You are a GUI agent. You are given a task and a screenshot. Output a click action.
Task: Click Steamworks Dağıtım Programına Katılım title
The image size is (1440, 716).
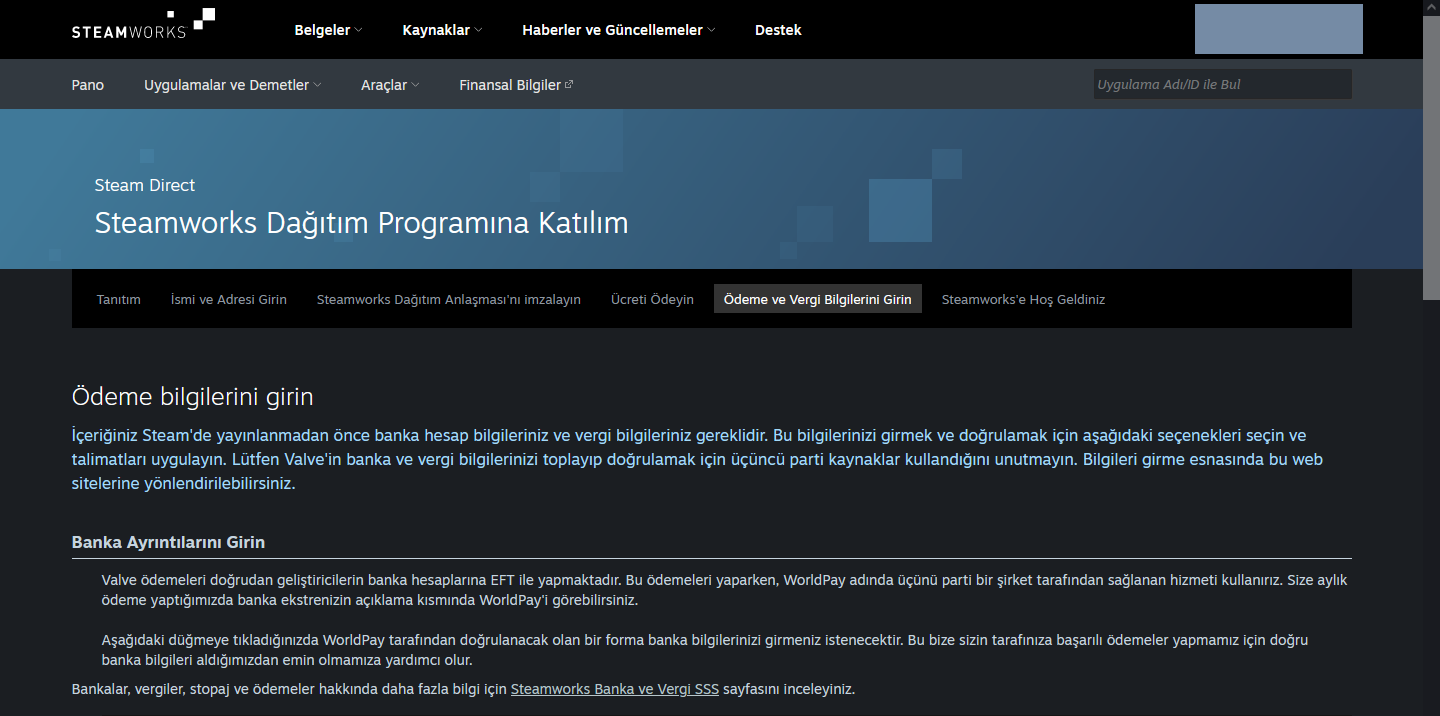[x=362, y=223]
